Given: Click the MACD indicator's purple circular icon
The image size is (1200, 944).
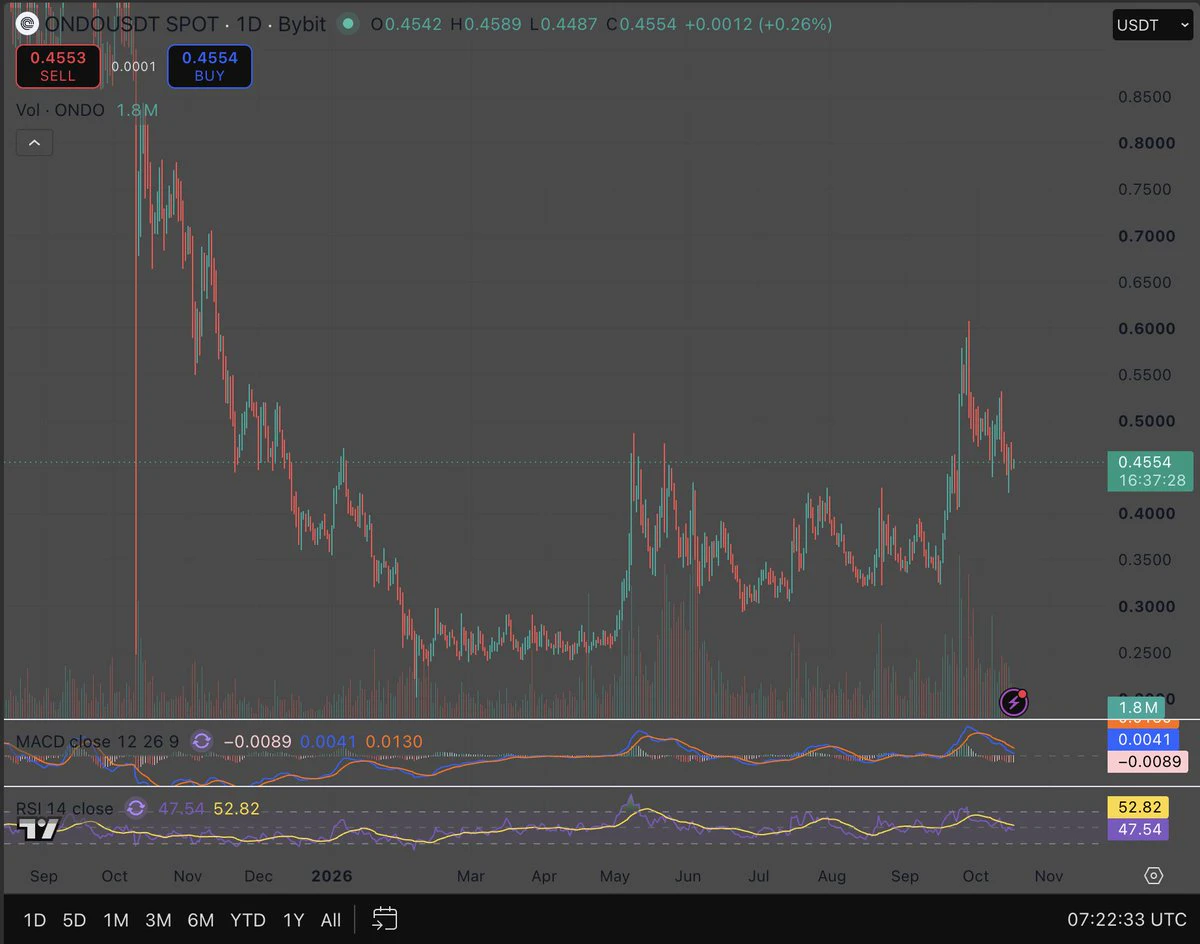Looking at the screenshot, I should click(x=202, y=741).
